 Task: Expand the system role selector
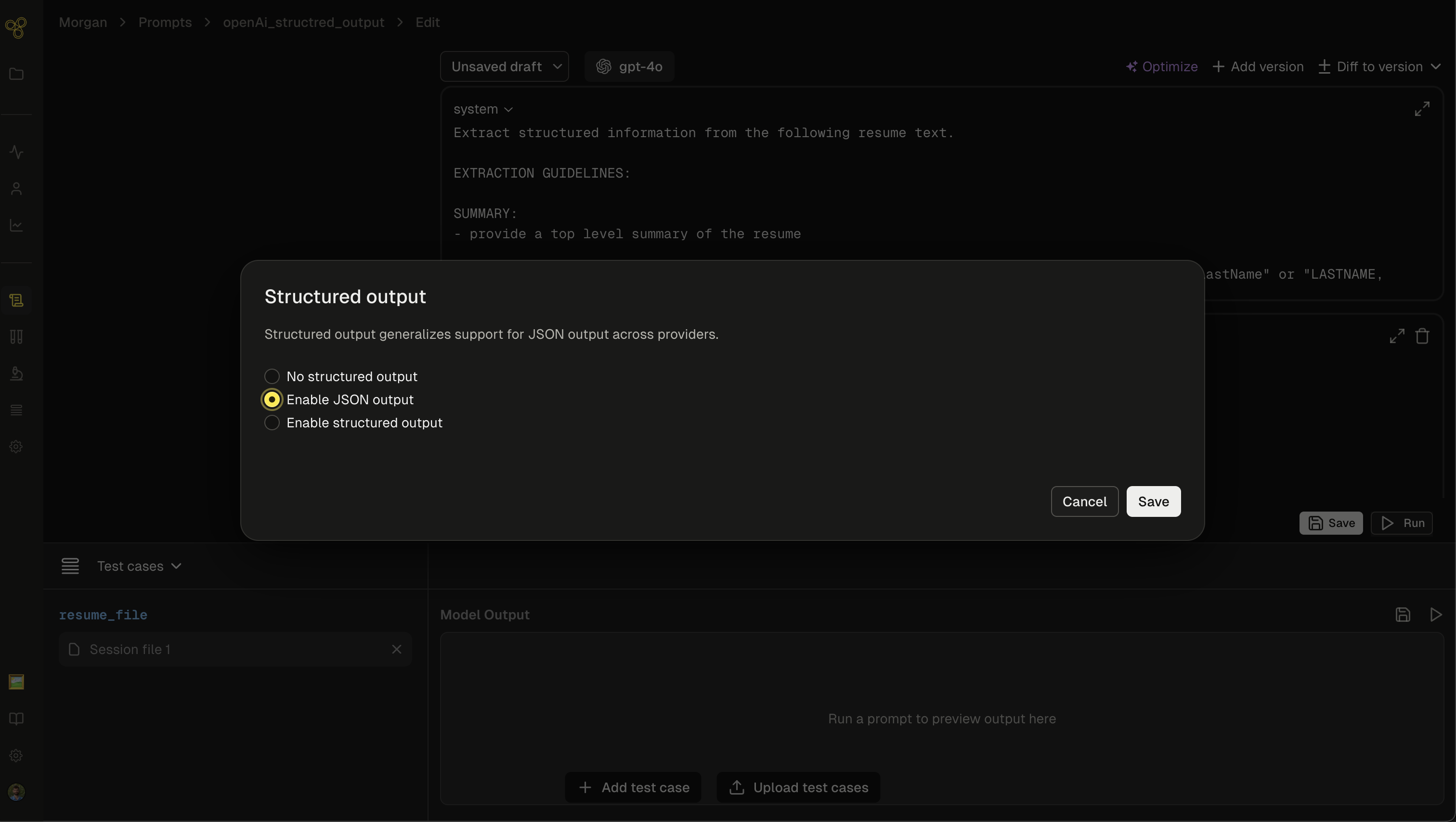(x=483, y=109)
